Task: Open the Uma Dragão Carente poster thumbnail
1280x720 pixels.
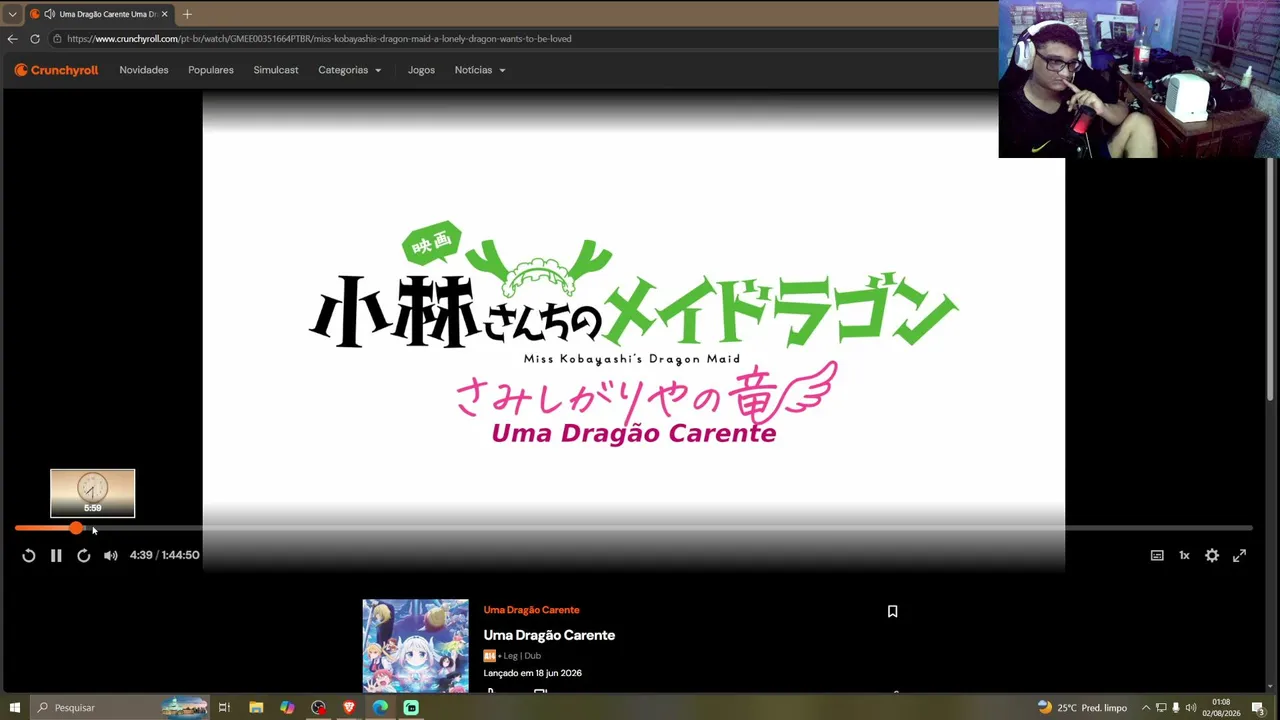Action: tap(415, 646)
